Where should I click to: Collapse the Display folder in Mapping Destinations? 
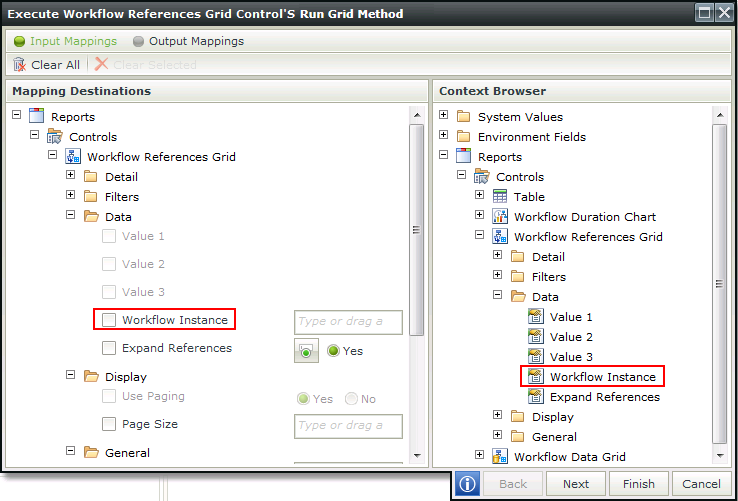[71, 375]
